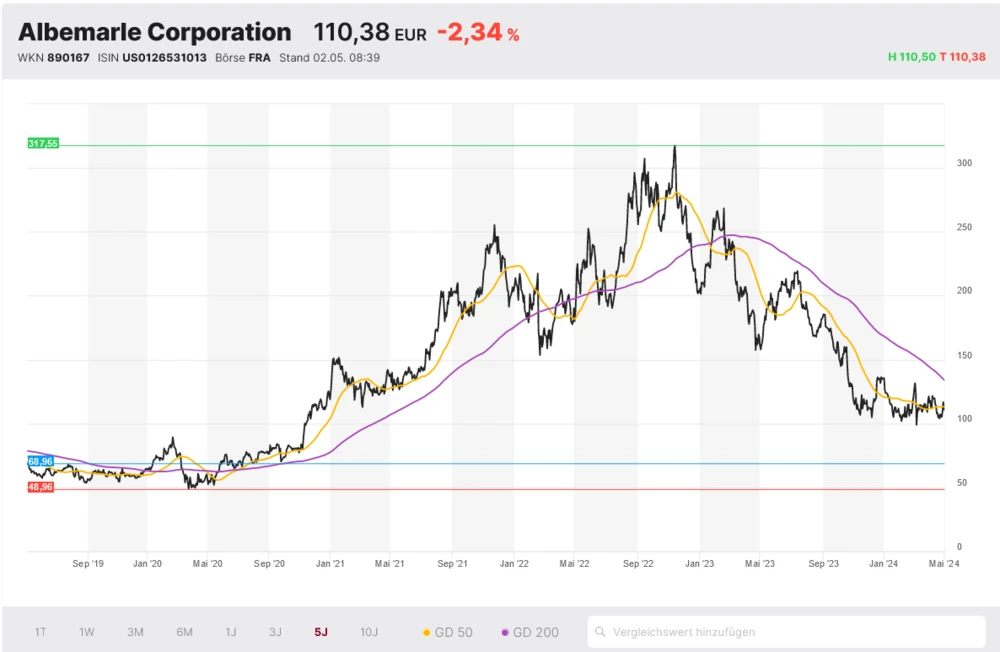1000x652 pixels.
Task: Show the 10J chart period
Action: 369,632
